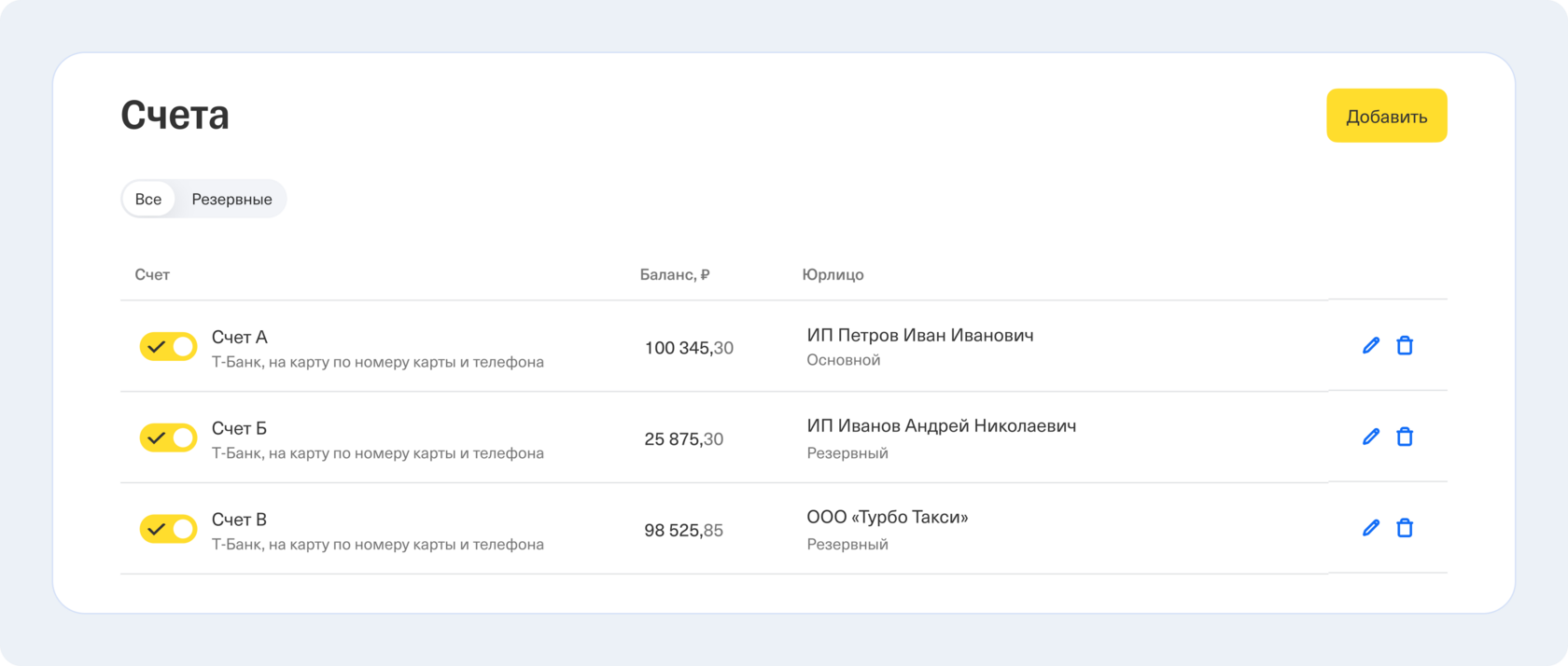
Task: Open the Счет А account name
Action: click(240, 337)
